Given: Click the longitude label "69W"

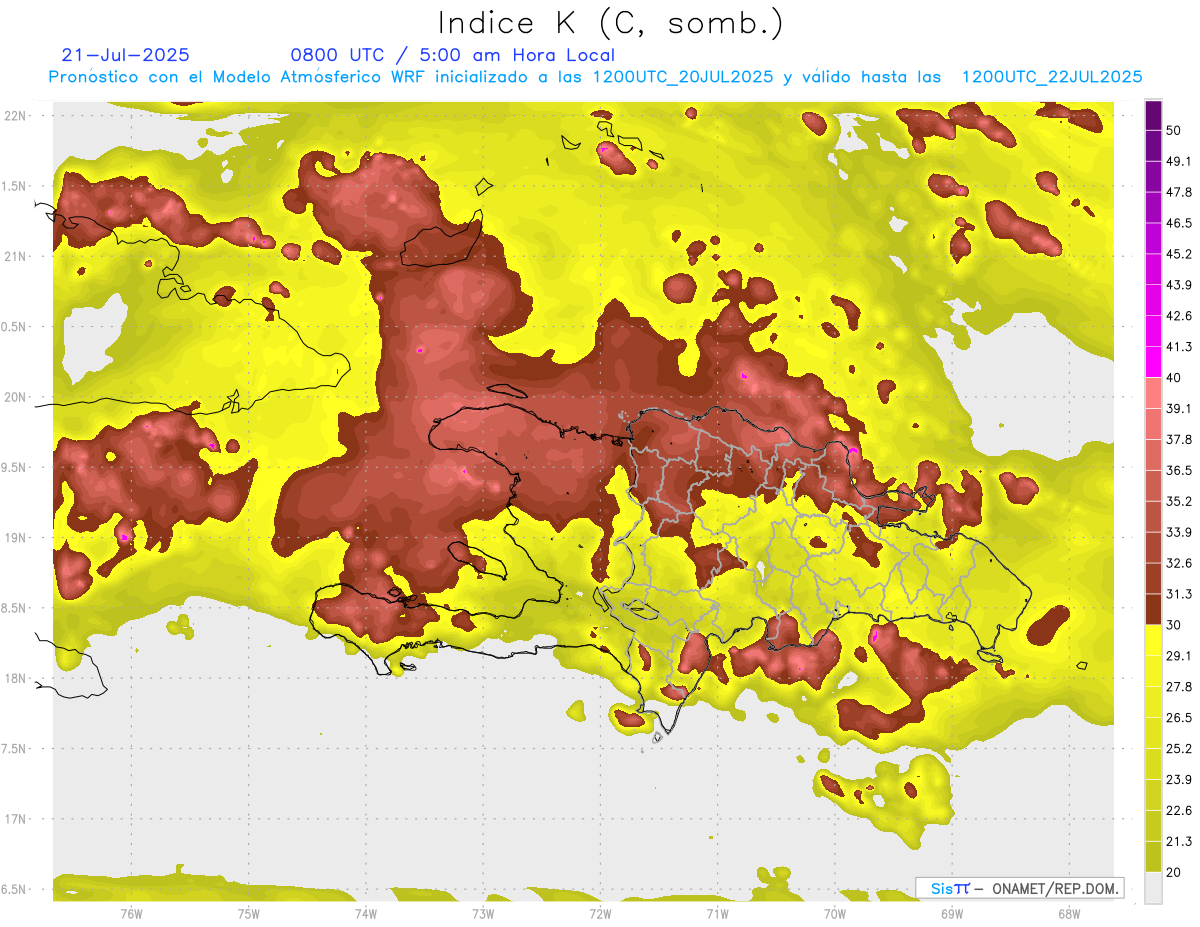Looking at the screenshot, I should pos(952,914).
